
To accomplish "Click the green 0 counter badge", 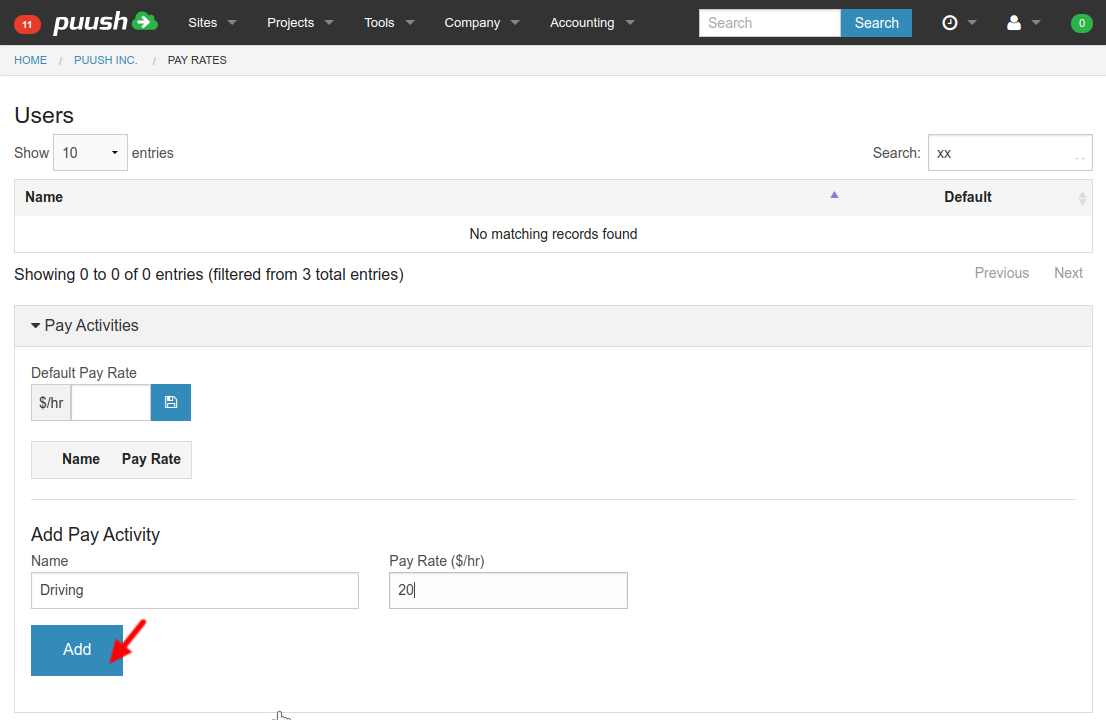I will (1081, 23).
